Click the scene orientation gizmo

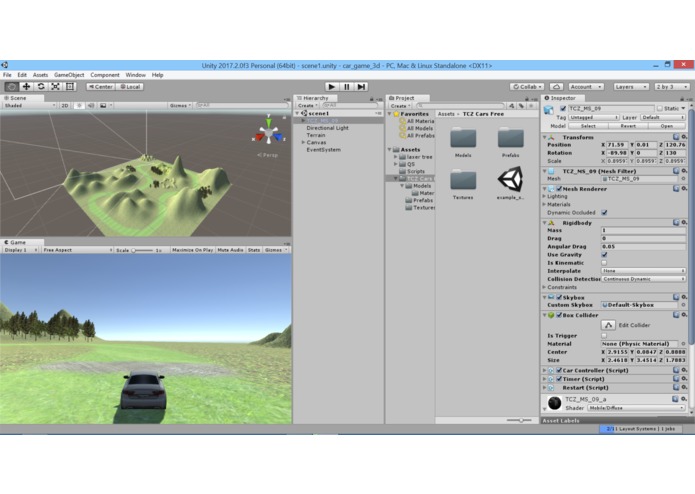coord(269,132)
